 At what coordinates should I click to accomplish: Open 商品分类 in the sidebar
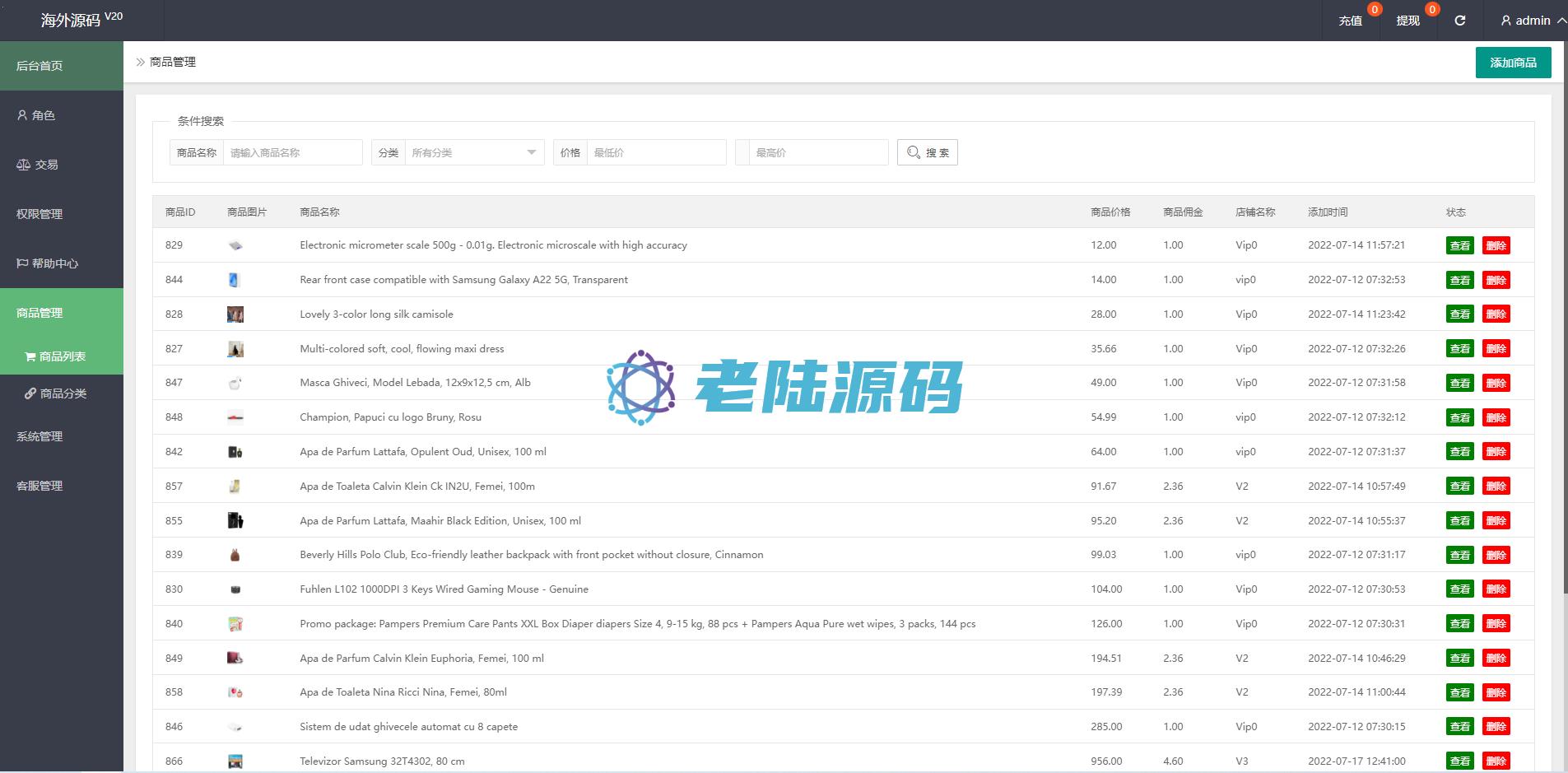(63, 393)
